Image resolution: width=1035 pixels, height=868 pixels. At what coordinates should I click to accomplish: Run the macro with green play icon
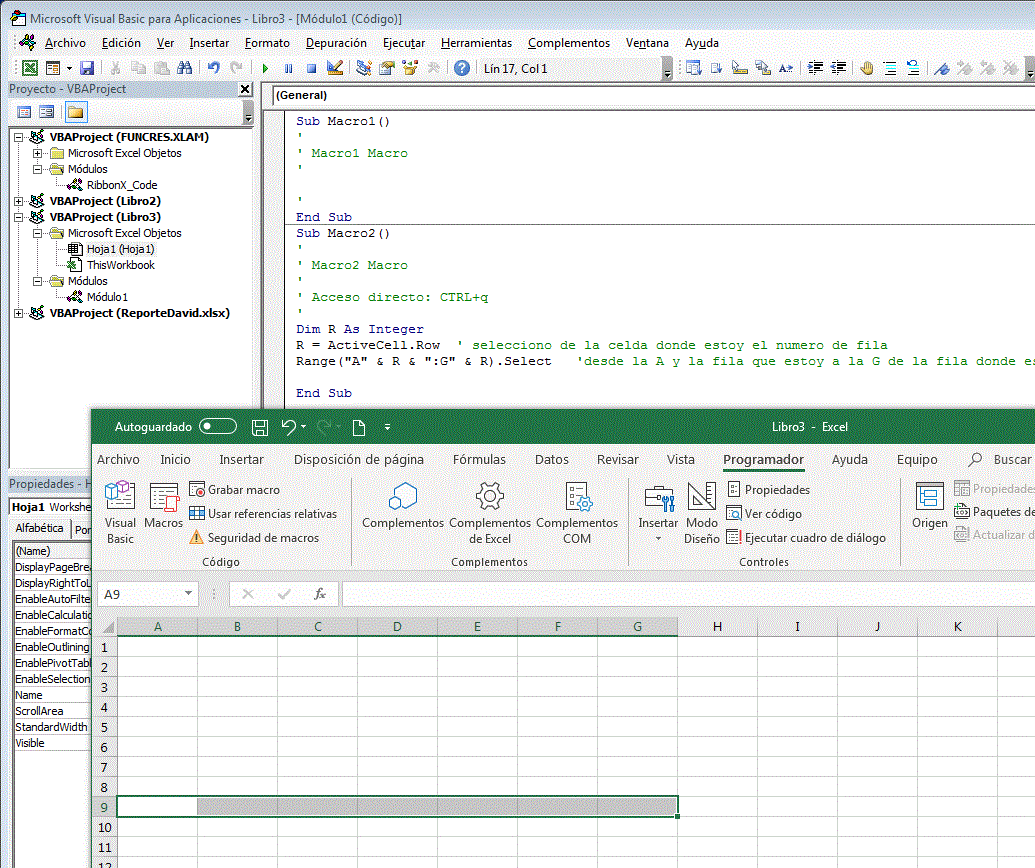tap(265, 68)
